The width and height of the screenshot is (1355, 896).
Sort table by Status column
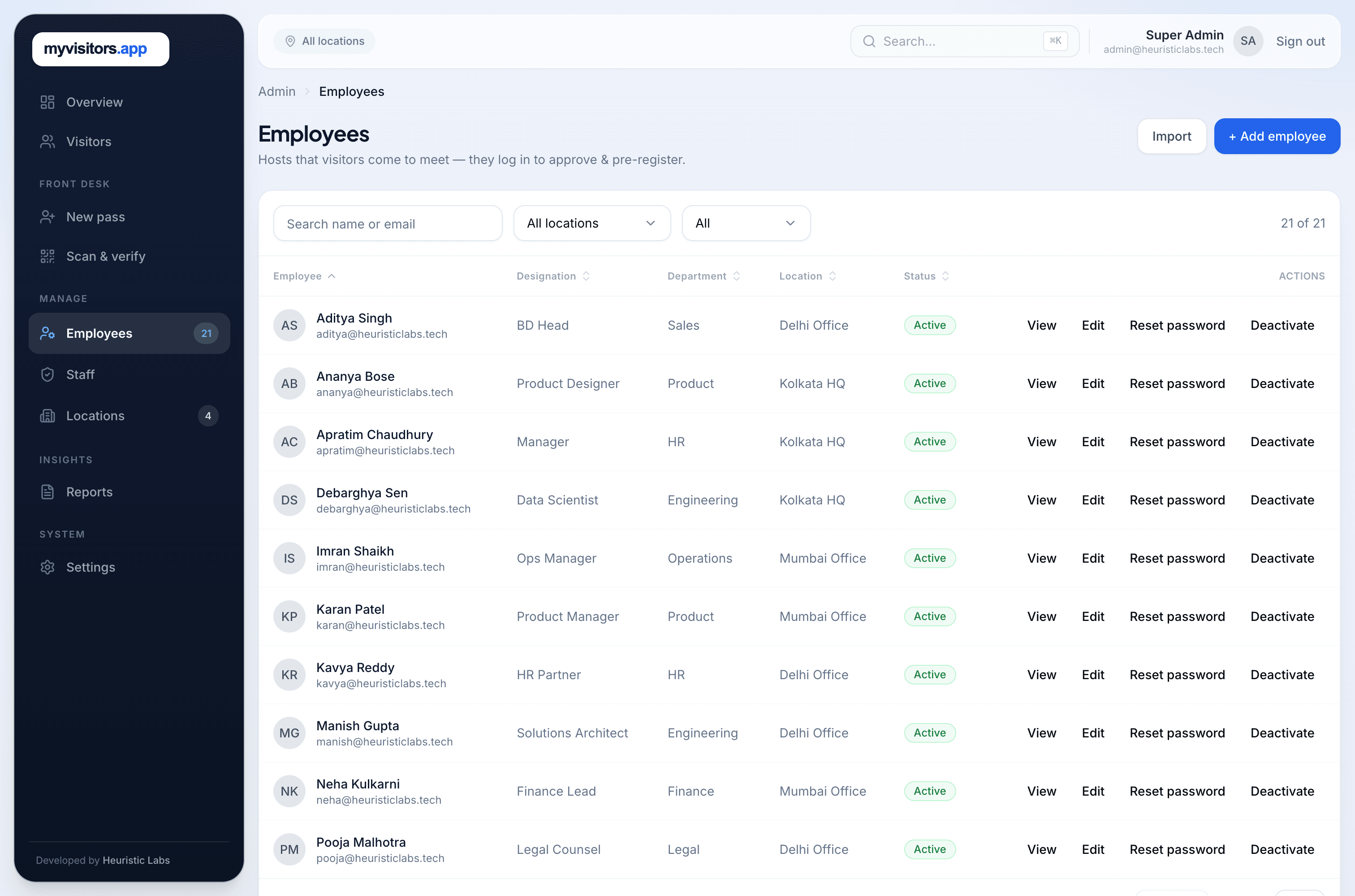[926, 276]
